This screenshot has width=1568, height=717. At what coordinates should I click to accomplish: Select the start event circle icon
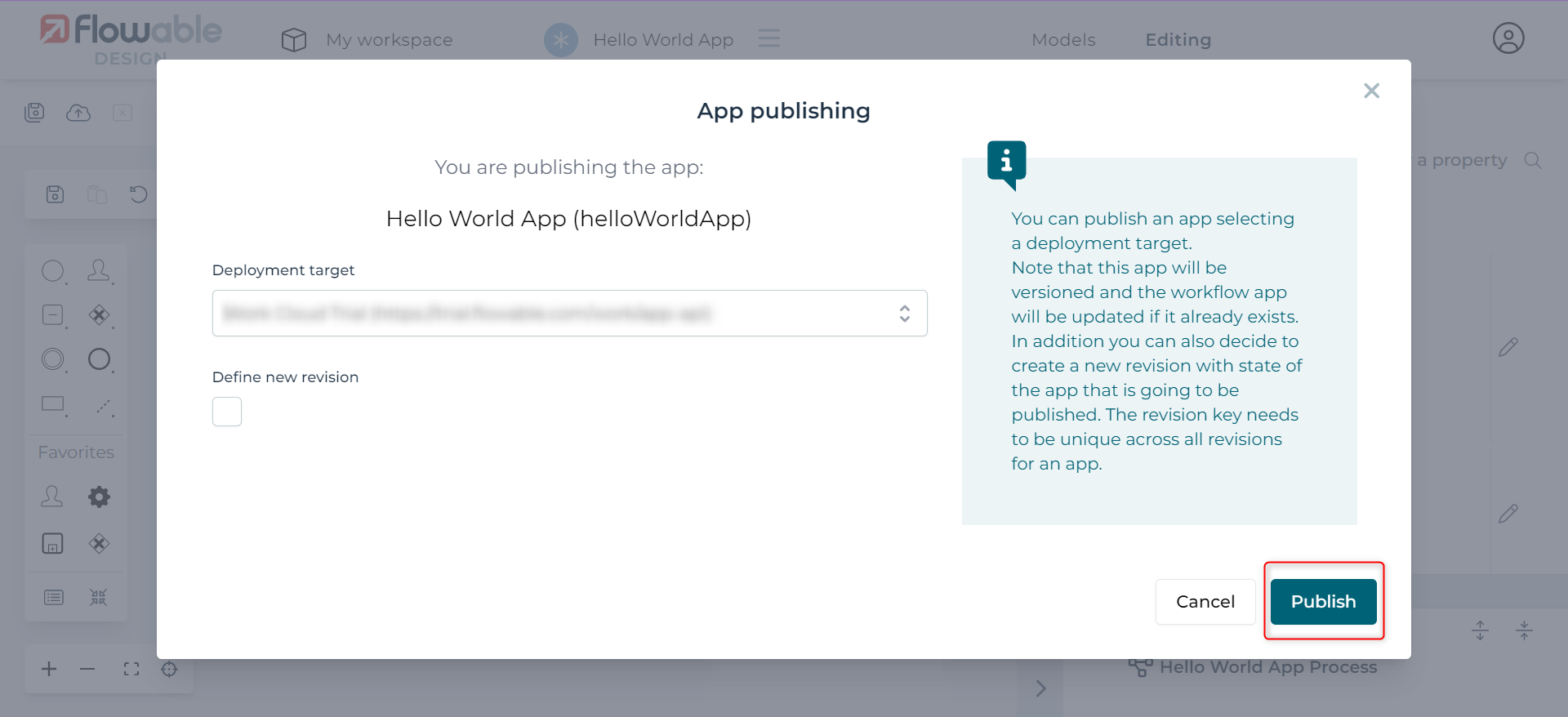tap(52, 271)
